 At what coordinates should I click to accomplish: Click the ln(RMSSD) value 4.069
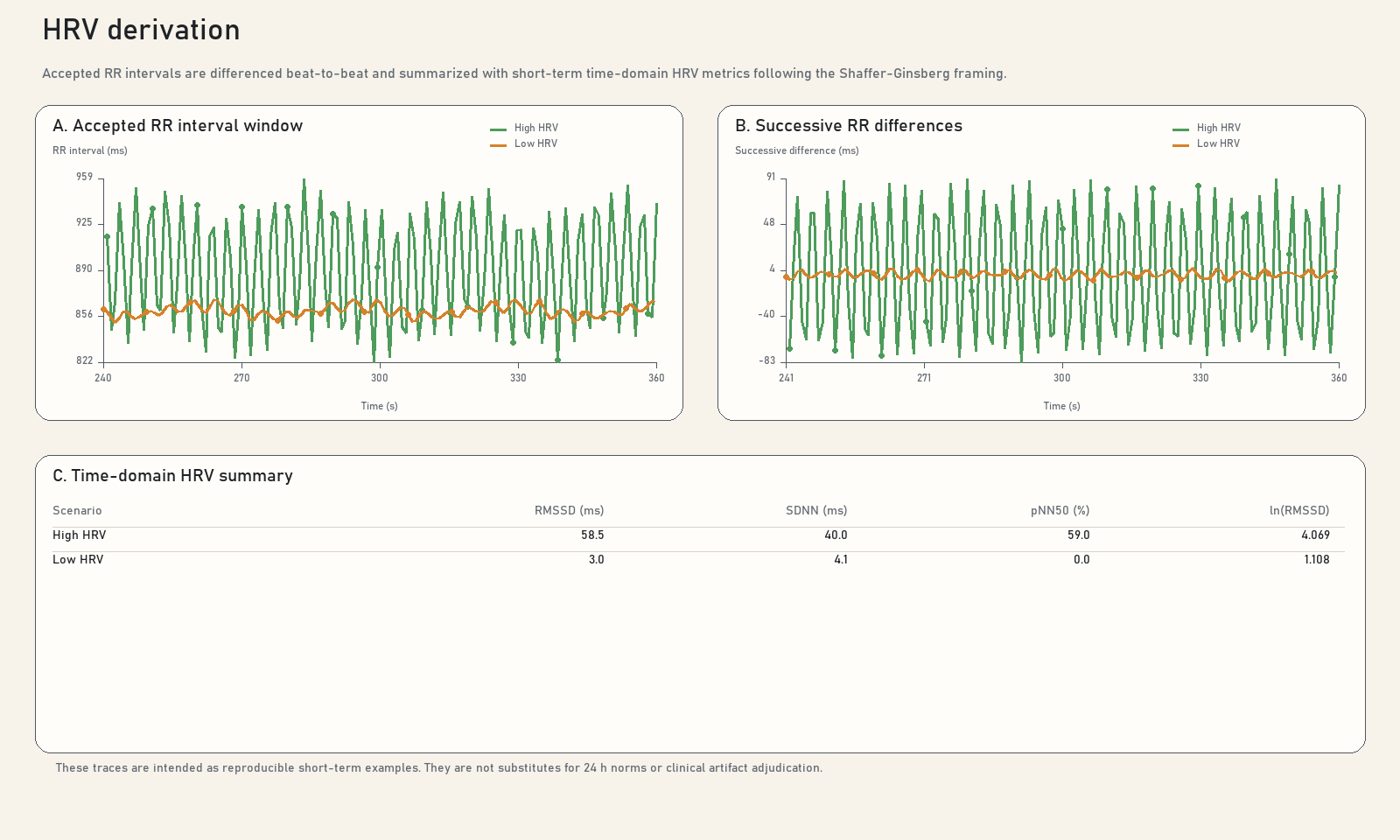point(1315,535)
